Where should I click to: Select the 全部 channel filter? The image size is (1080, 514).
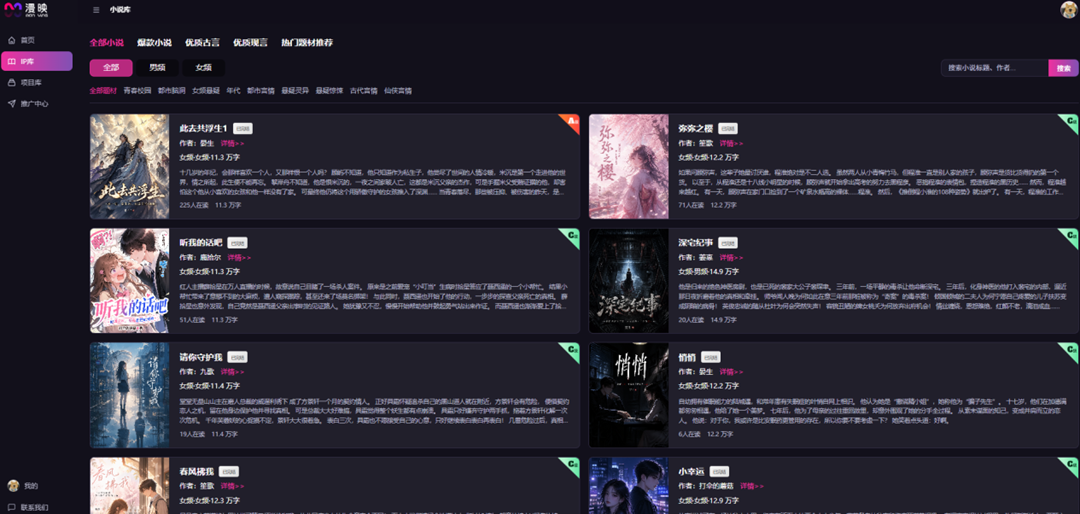[x=111, y=68]
